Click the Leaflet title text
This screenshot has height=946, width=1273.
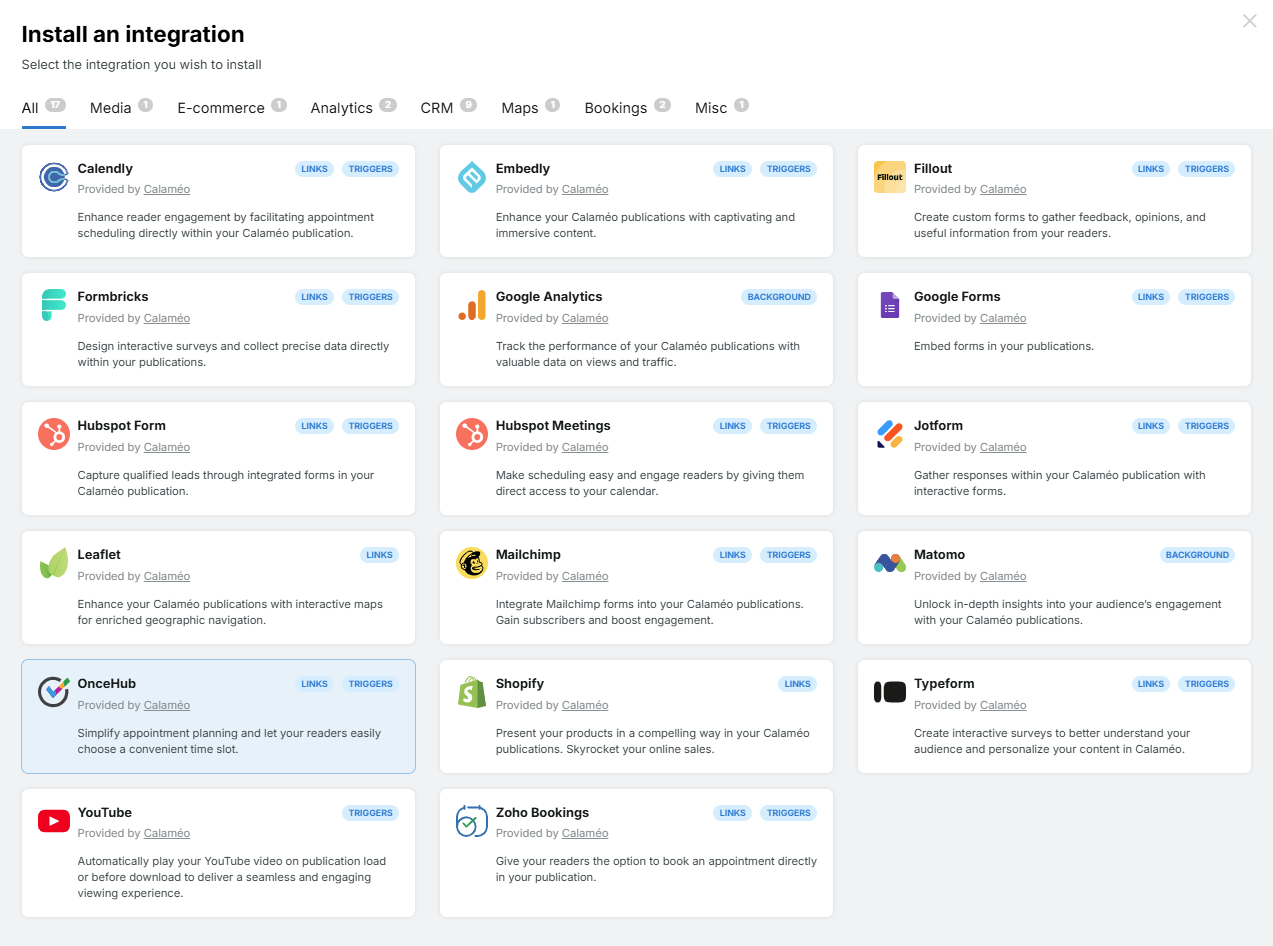click(x=99, y=555)
